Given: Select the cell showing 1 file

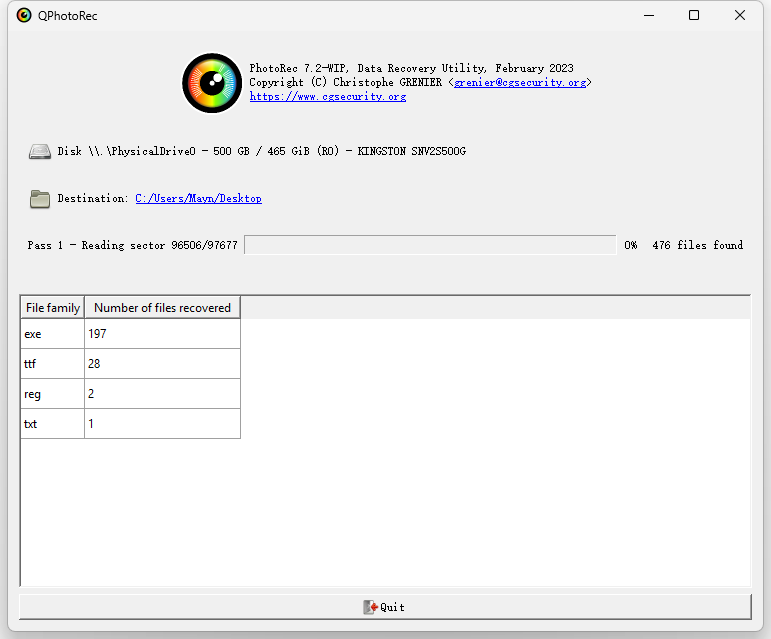Looking at the screenshot, I should pos(162,424).
